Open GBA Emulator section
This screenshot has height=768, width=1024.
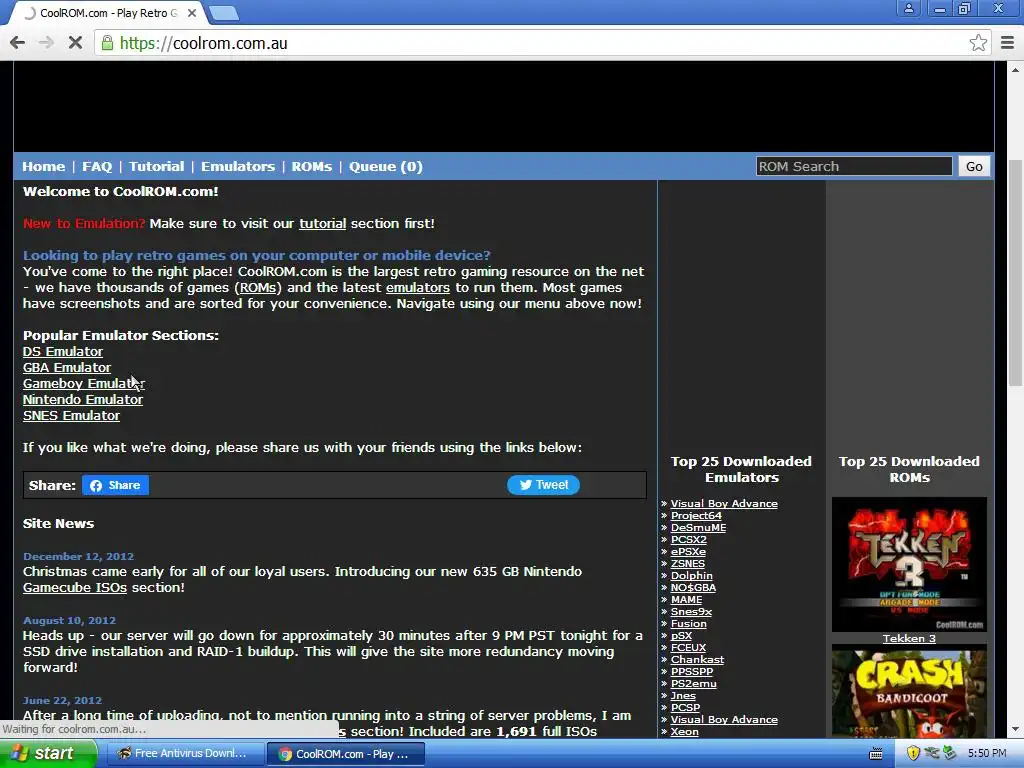[x=67, y=368]
